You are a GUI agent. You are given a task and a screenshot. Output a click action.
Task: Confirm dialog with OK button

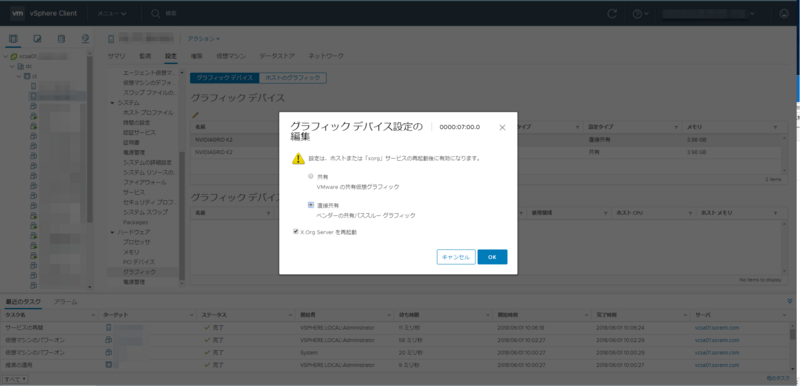pyautogui.click(x=492, y=257)
